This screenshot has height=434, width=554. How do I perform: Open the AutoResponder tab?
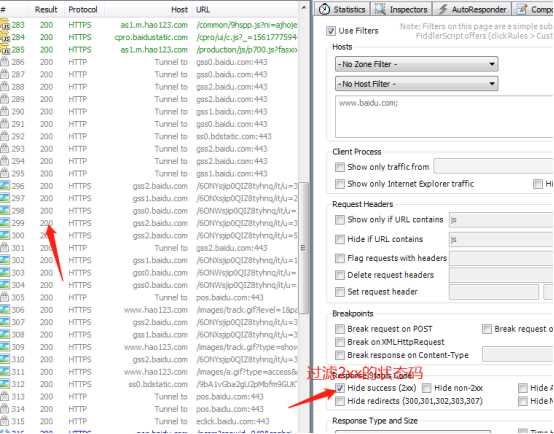tap(472, 9)
